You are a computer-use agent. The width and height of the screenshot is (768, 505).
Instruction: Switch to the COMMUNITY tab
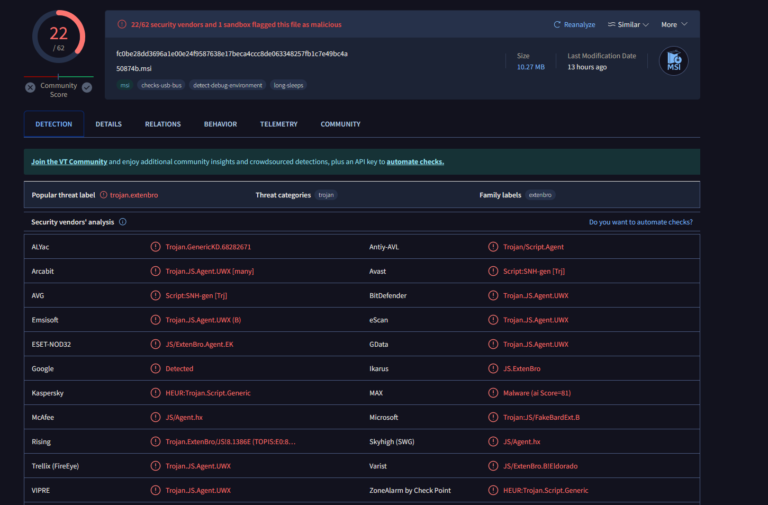click(x=340, y=124)
